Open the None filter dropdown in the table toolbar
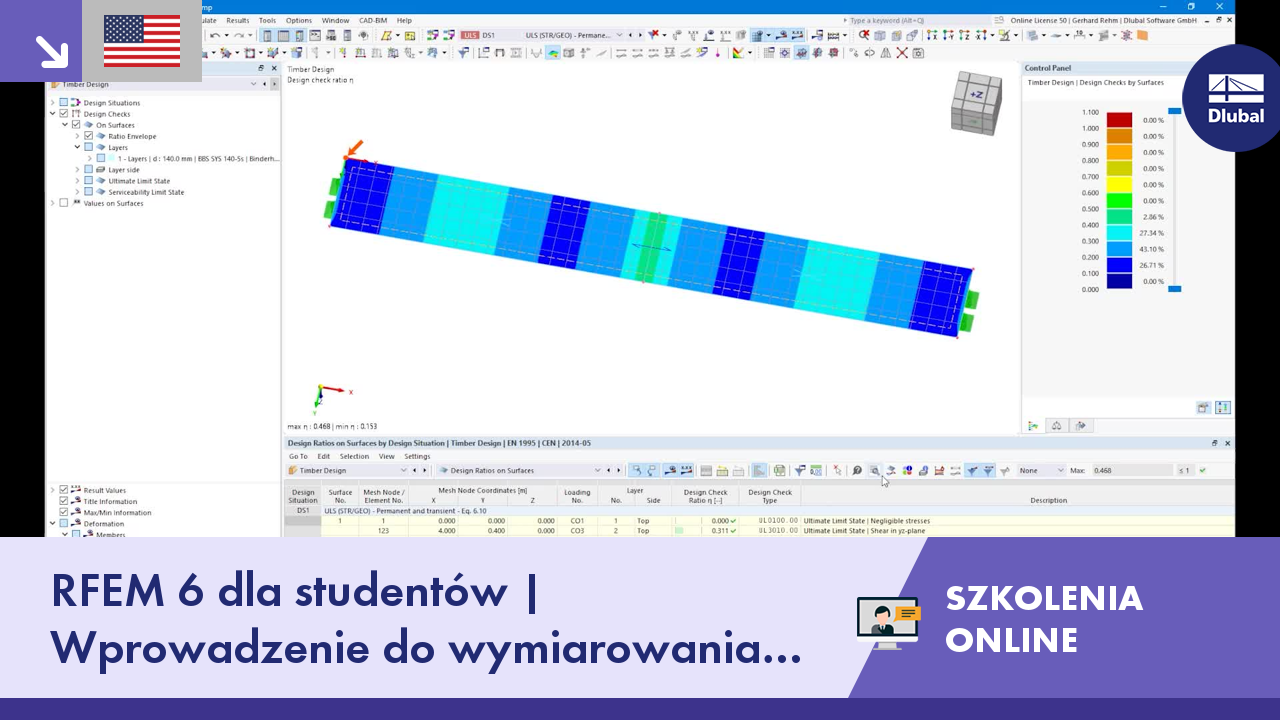The width and height of the screenshot is (1280, 720). 1060,470
